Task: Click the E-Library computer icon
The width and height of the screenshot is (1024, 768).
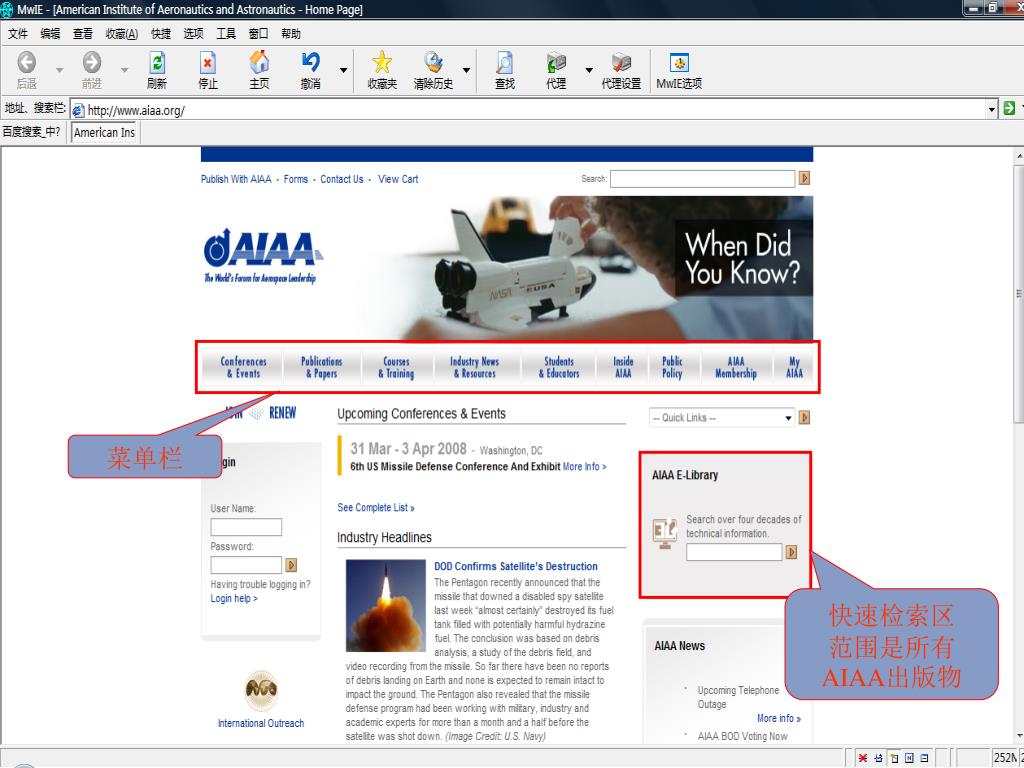Action: pyautogui.click(x=665, y=532)
